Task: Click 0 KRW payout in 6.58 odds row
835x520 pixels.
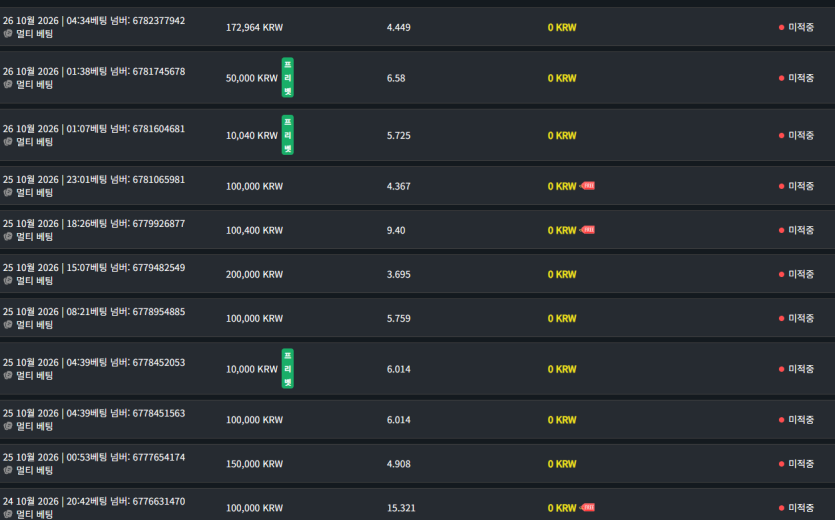Action: [x=562, y=78]
